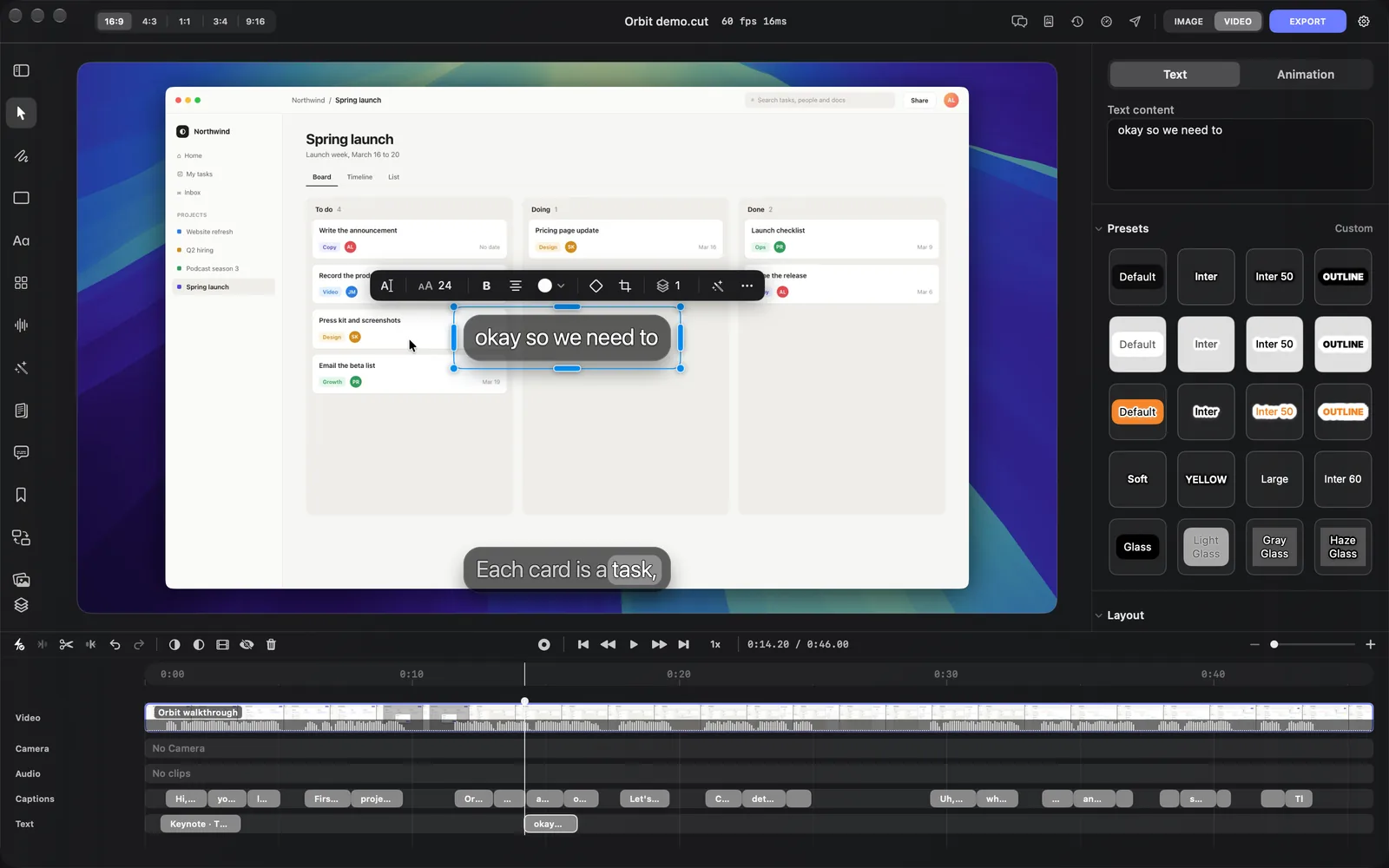Open the version history clock icon
Viewport: 1389px width, 868px height.
coord(1077,22)
